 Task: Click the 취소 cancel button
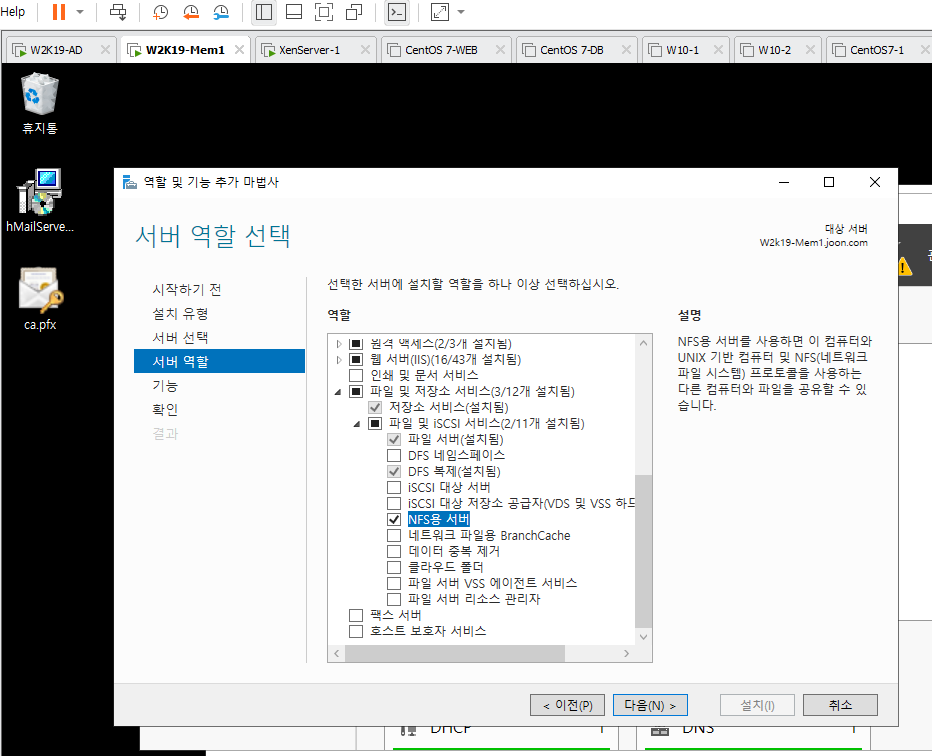pyautogui.click(x=840, y=705)
